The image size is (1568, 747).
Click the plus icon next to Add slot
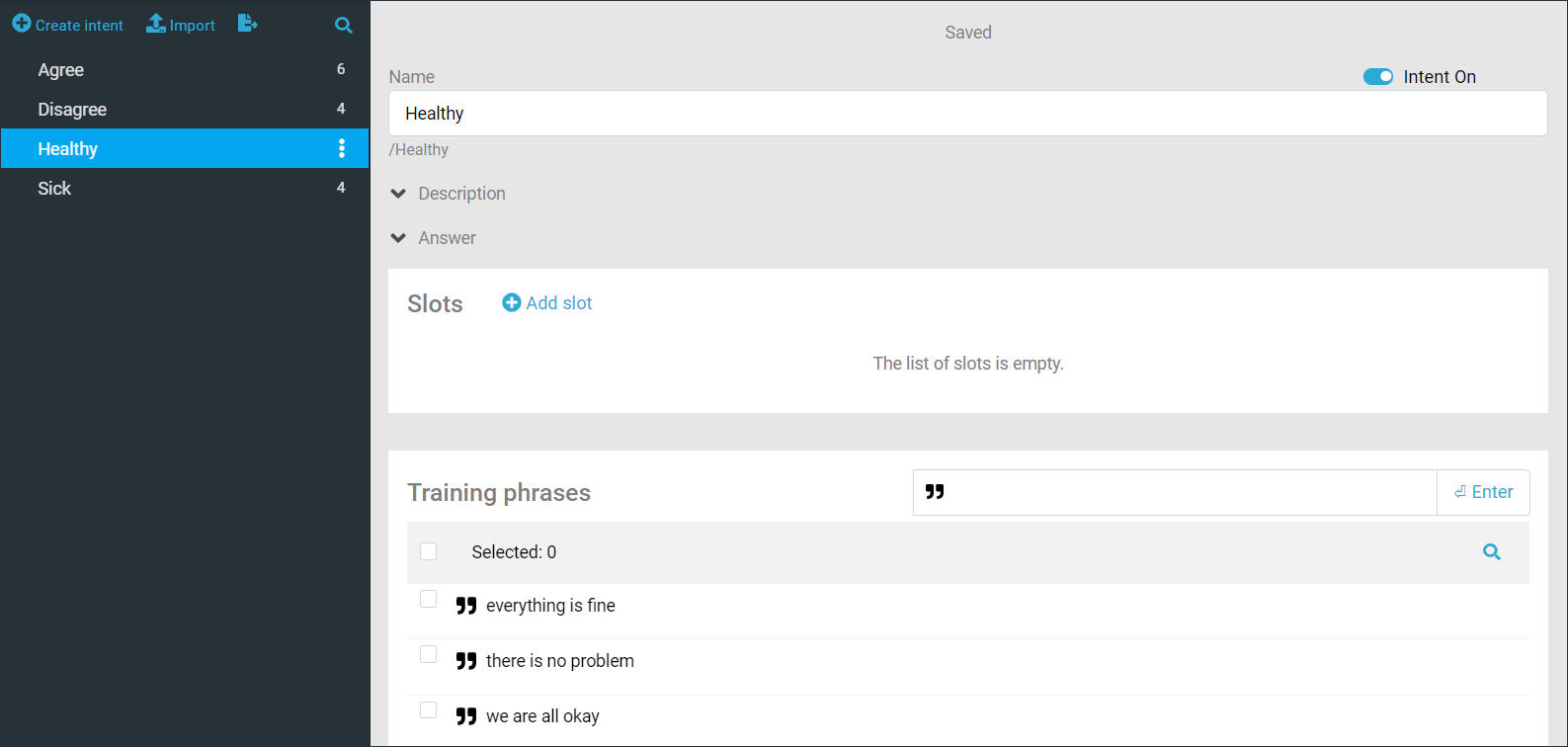pyautogui.click(x=512, y=302)
